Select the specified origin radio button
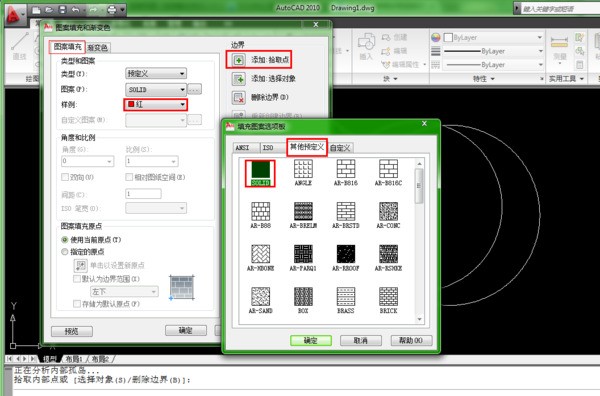Screen dimensions: 600x396 coord(65,252)
